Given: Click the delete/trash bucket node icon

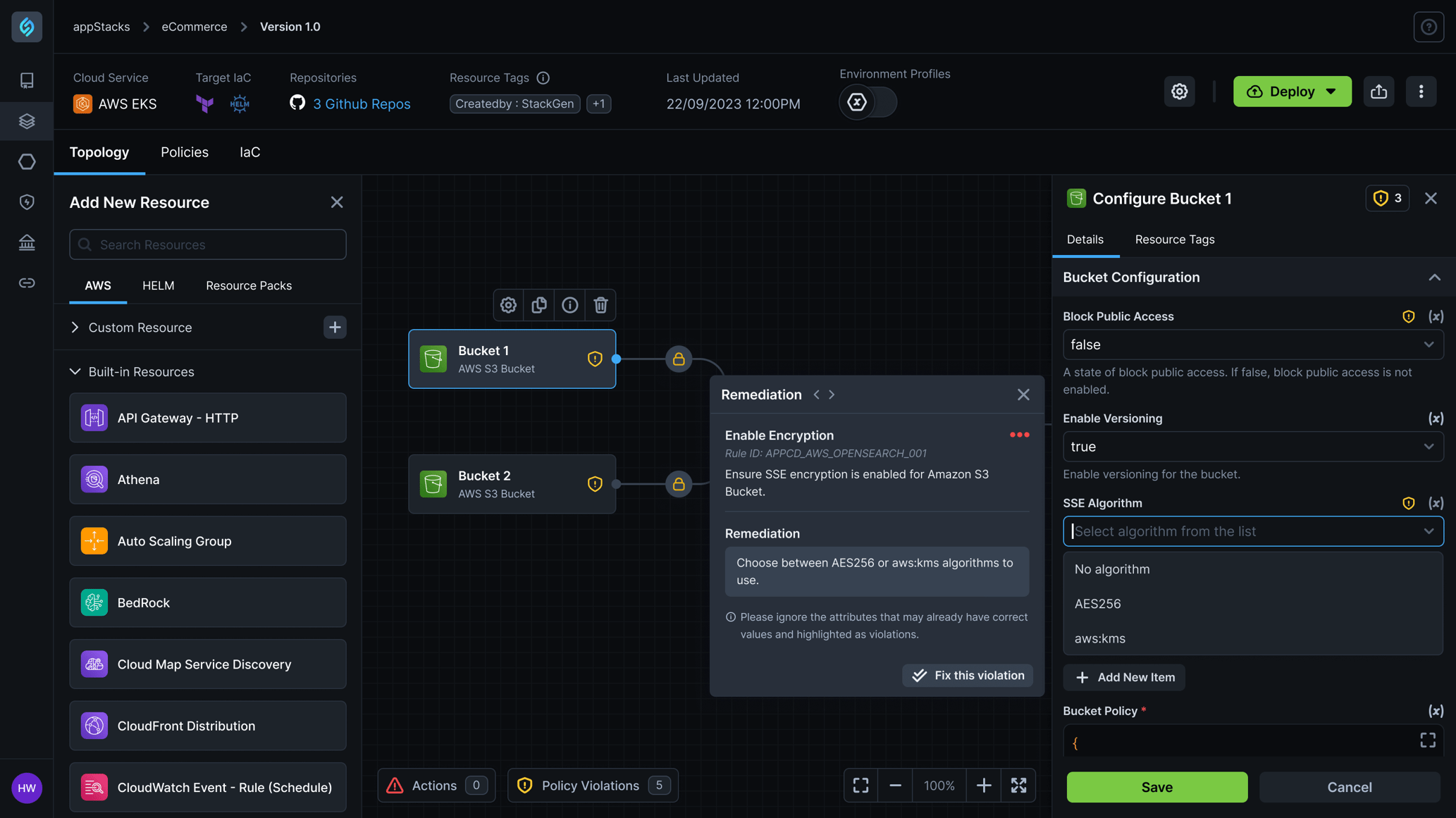Looking at the screenshot, I should (x=600, y=305).
